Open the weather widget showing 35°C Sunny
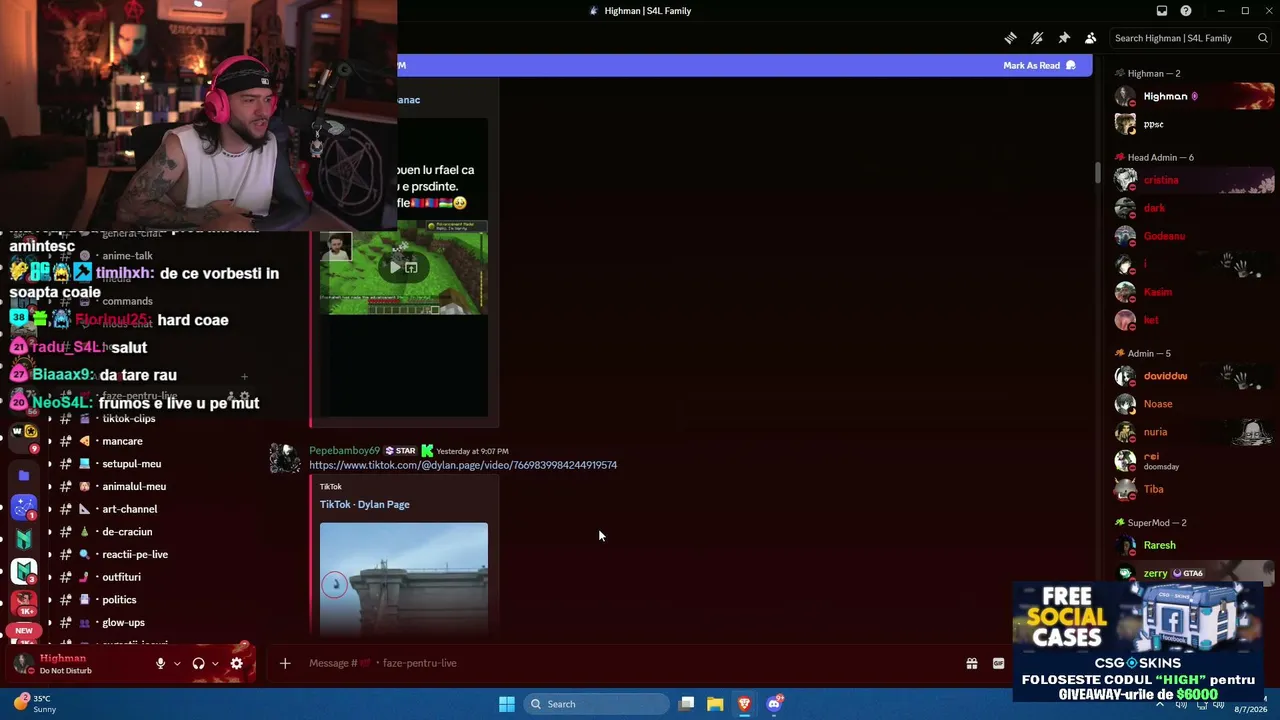1280x720 pixels. [34, 704]
